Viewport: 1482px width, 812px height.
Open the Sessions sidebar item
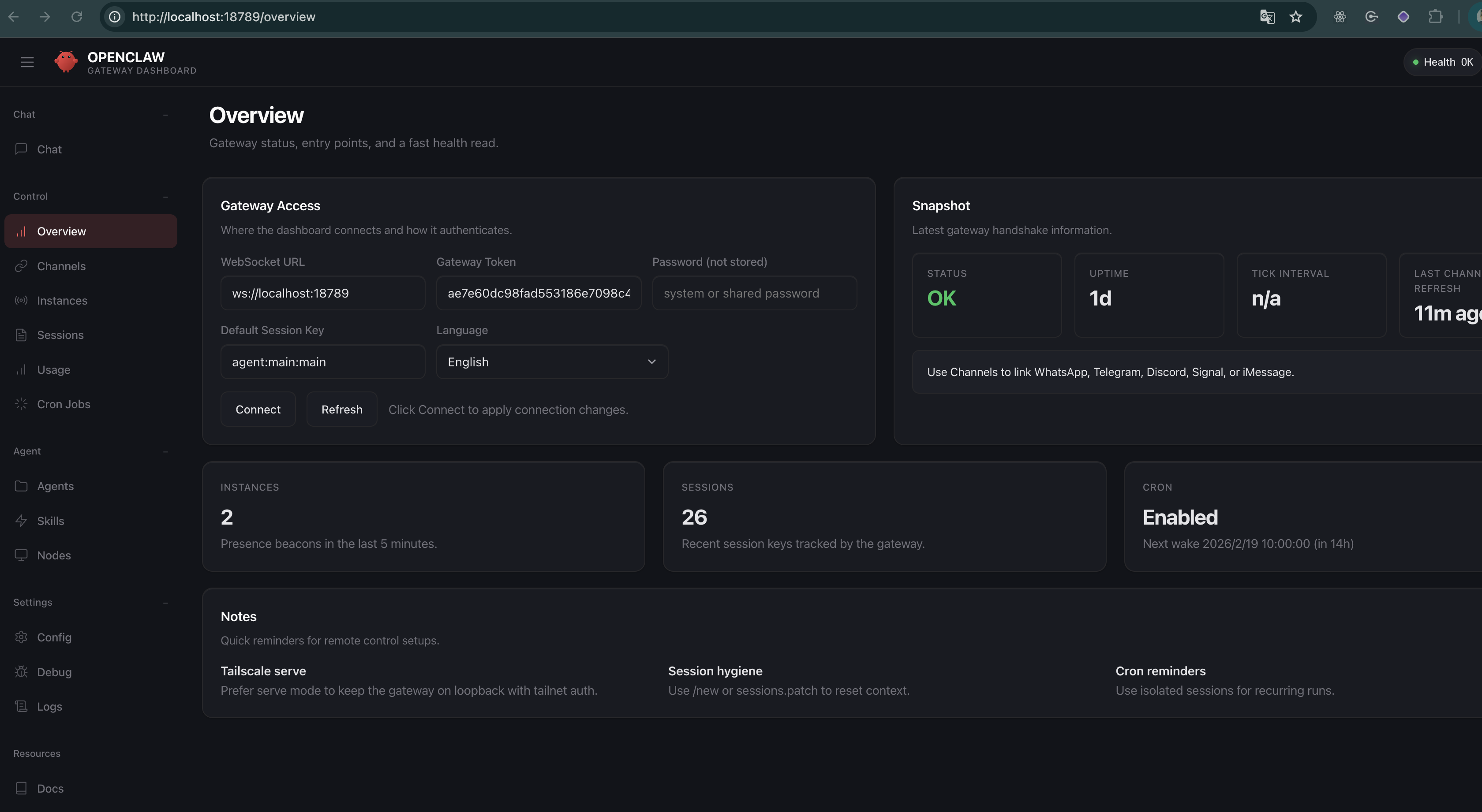(60, 335)
